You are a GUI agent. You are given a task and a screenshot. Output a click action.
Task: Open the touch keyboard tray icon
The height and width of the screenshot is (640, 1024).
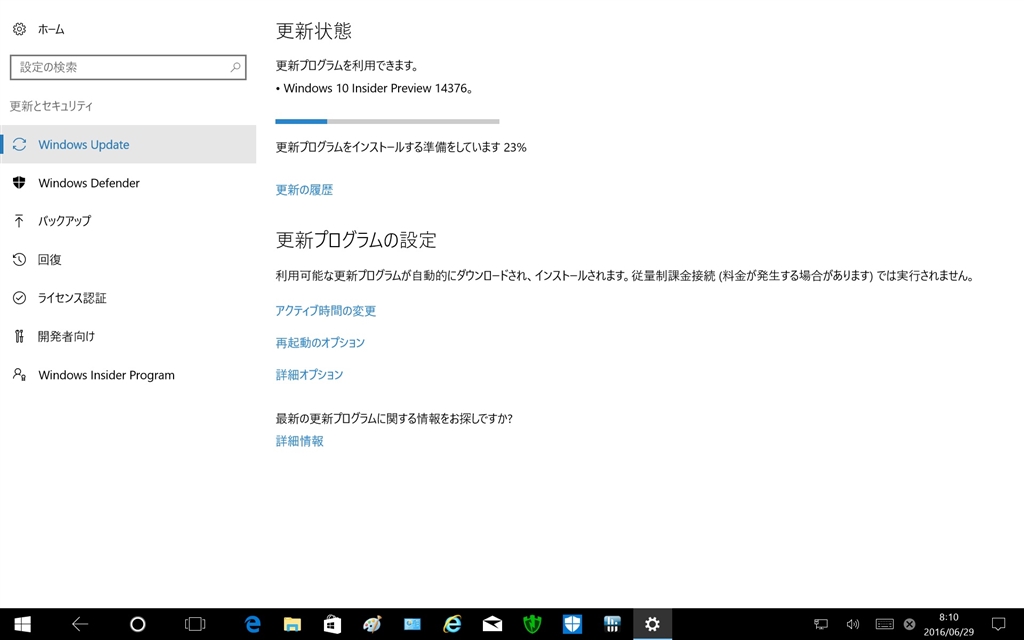pyautogui.click(x=884, y=624)
